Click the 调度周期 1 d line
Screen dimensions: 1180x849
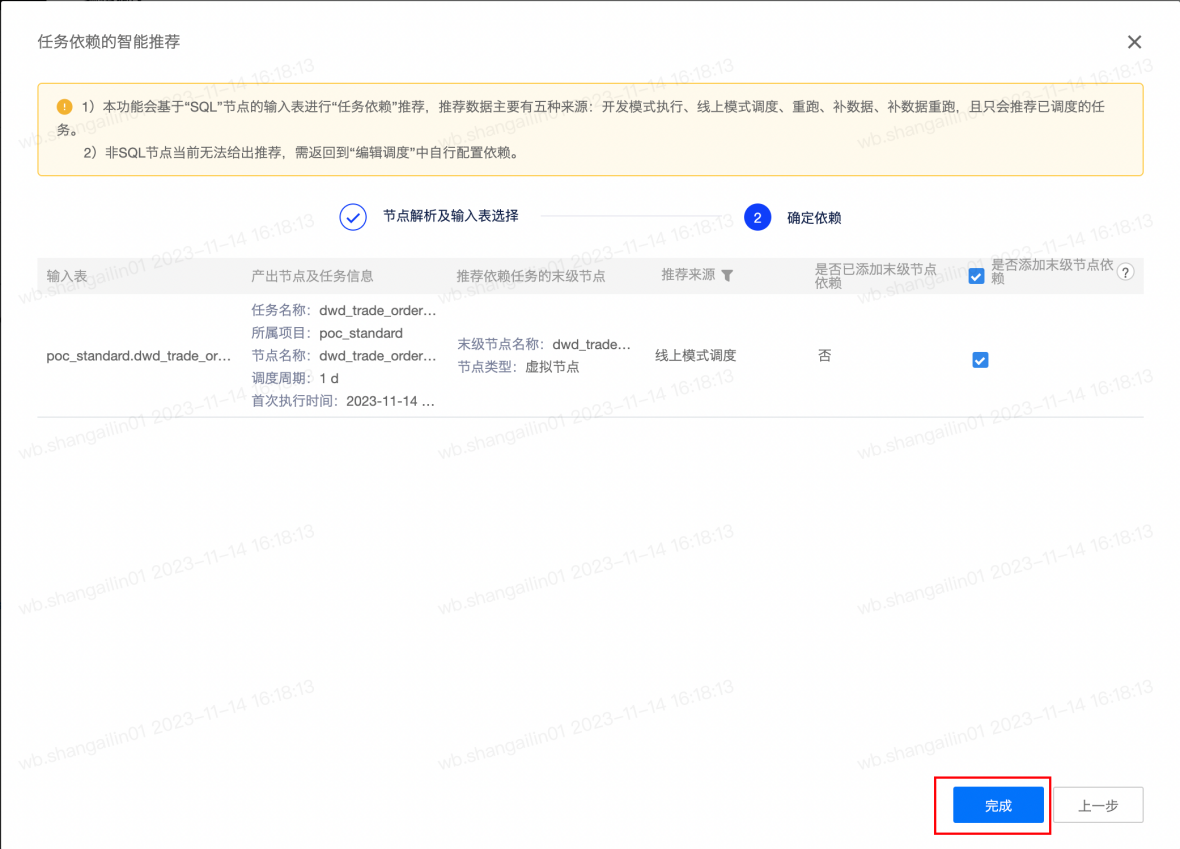(295, 378)
